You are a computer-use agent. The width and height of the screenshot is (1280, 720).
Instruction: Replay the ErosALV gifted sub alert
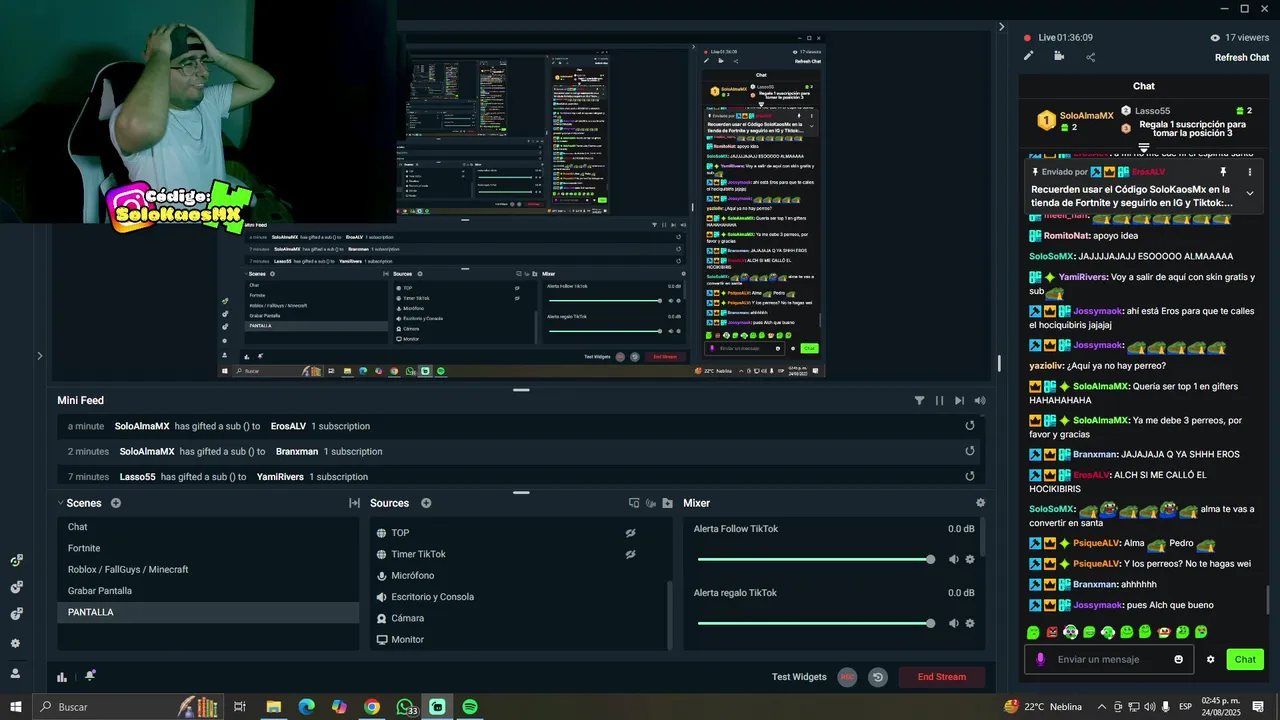[x=969, y=426]
